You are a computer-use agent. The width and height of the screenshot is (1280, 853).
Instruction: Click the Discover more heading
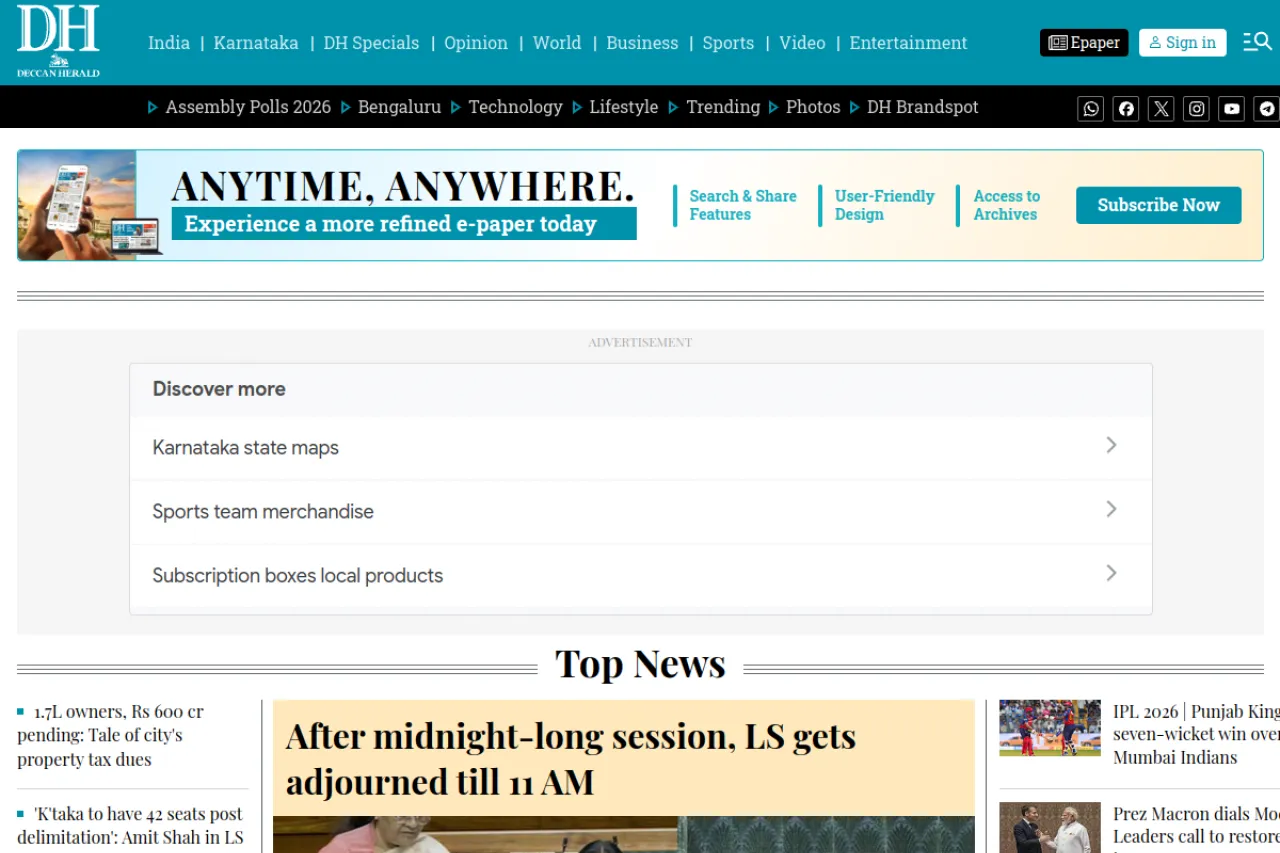point(219,389)
